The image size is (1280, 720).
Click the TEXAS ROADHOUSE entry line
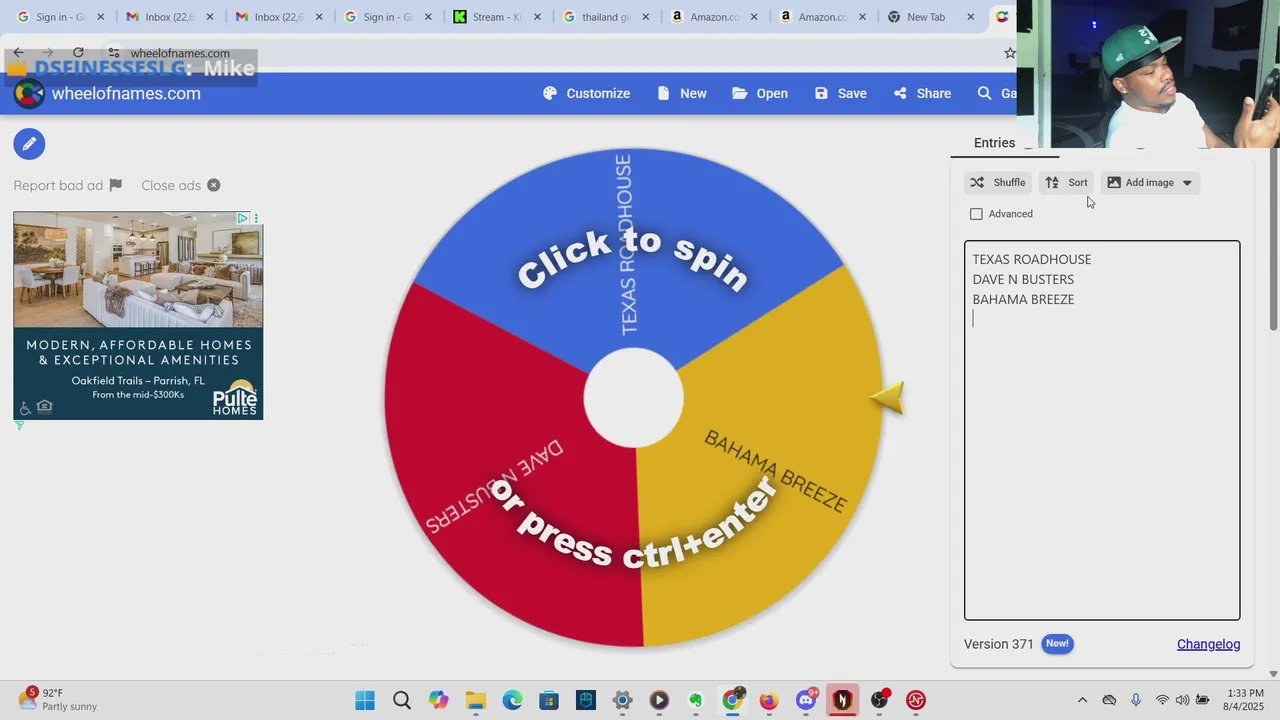click(x=1032, y=259)
